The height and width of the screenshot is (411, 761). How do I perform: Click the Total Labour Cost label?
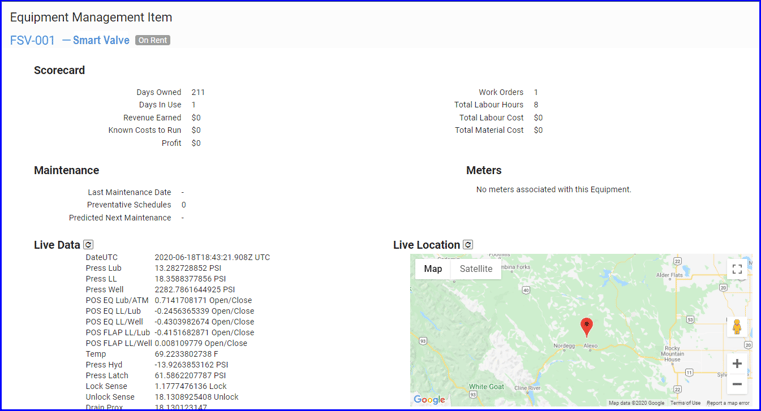pyautogui.click(x=491, y=117)
